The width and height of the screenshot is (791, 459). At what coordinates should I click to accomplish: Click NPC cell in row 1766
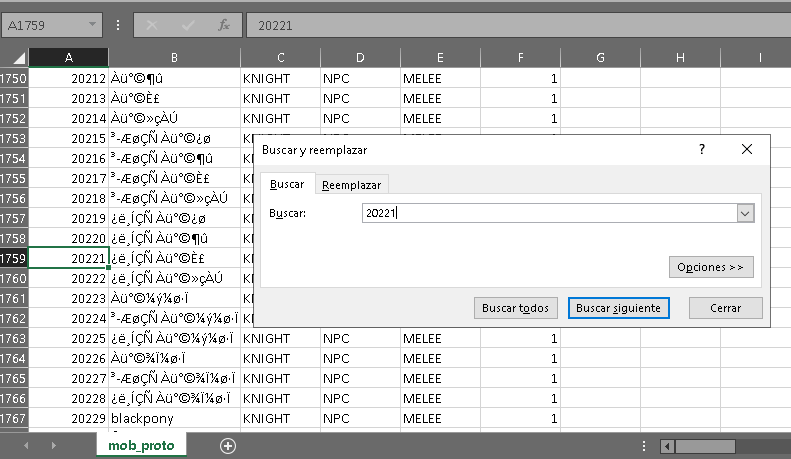360,398
